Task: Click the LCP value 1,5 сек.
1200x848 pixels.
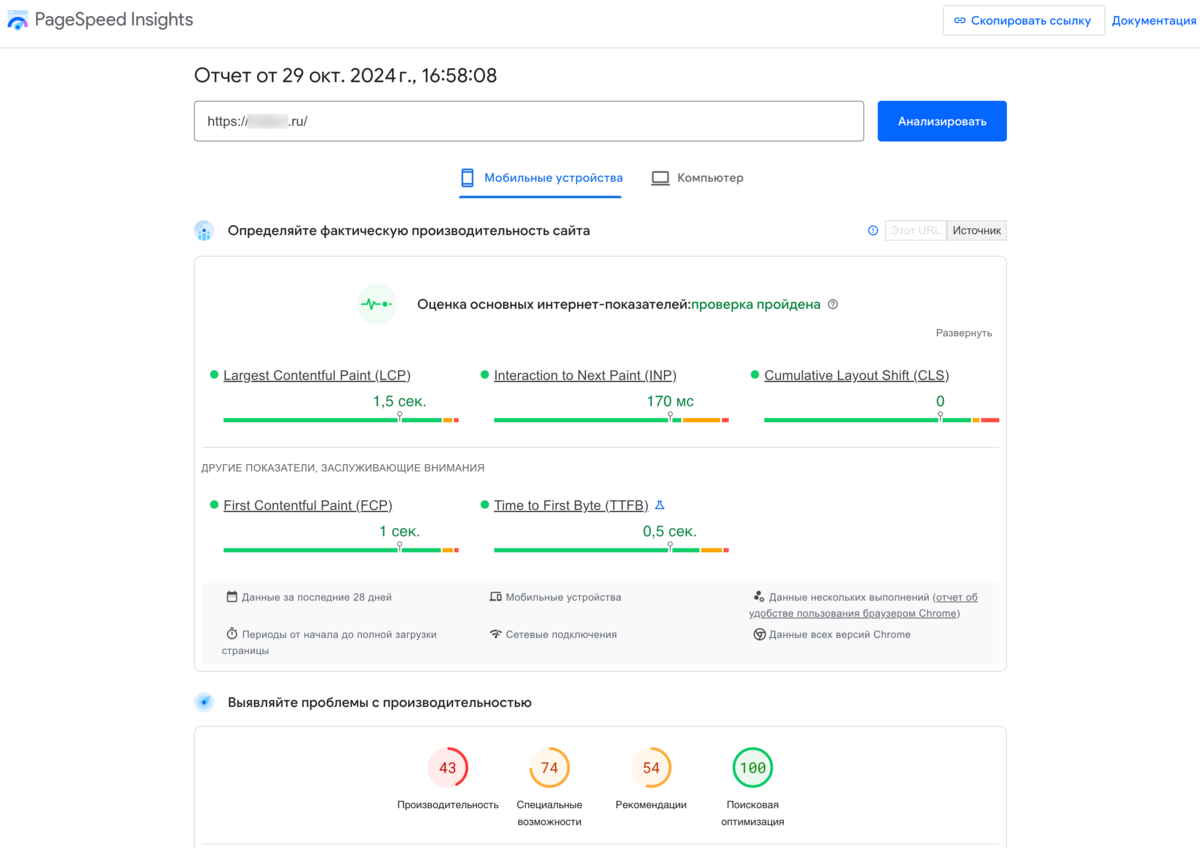Action: pos(400,401)
